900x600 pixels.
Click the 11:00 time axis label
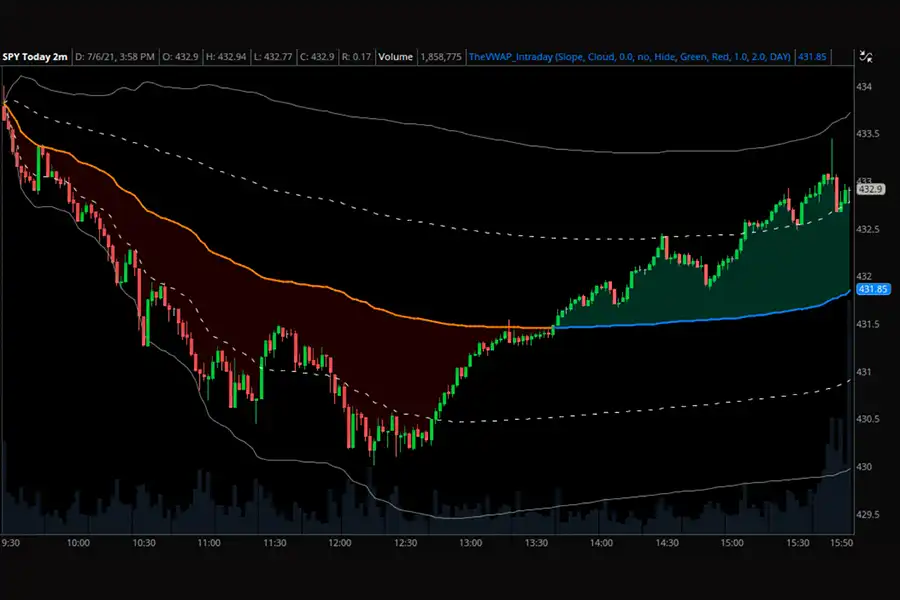click(x=209, y=543)
